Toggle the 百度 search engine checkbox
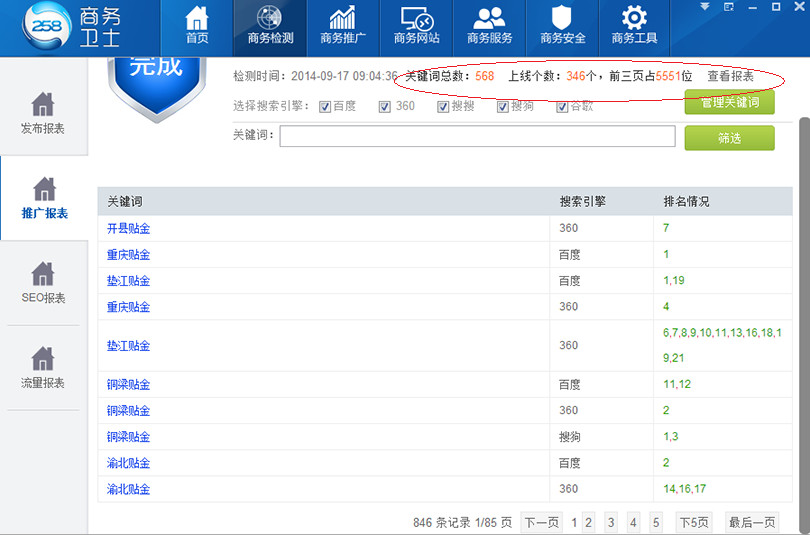Viewport: 810px width, 535px height. [324, 107]
